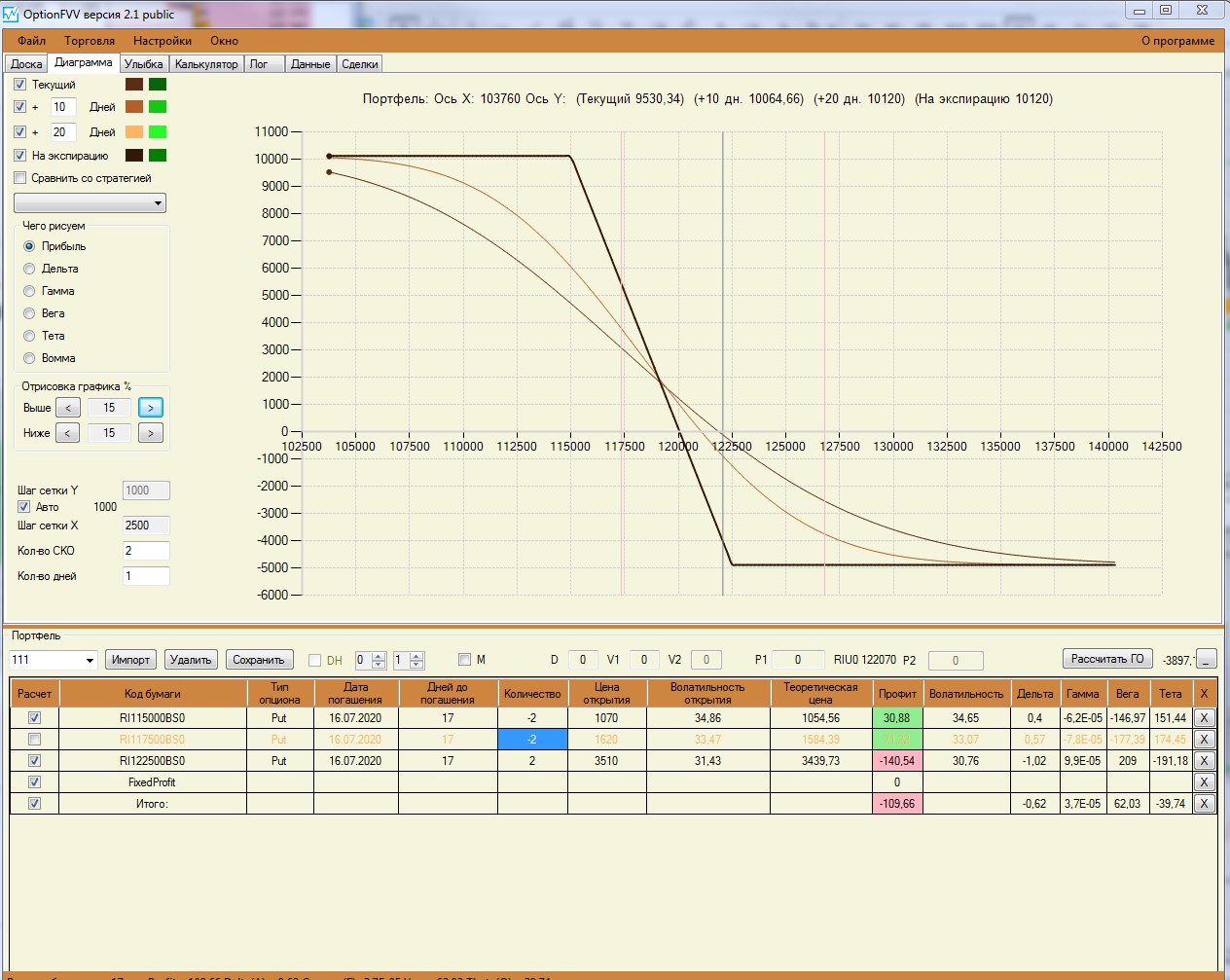This screenshot has width=1230, height=980.
Task: Click the Импорт button
Action: click(130, 660)
